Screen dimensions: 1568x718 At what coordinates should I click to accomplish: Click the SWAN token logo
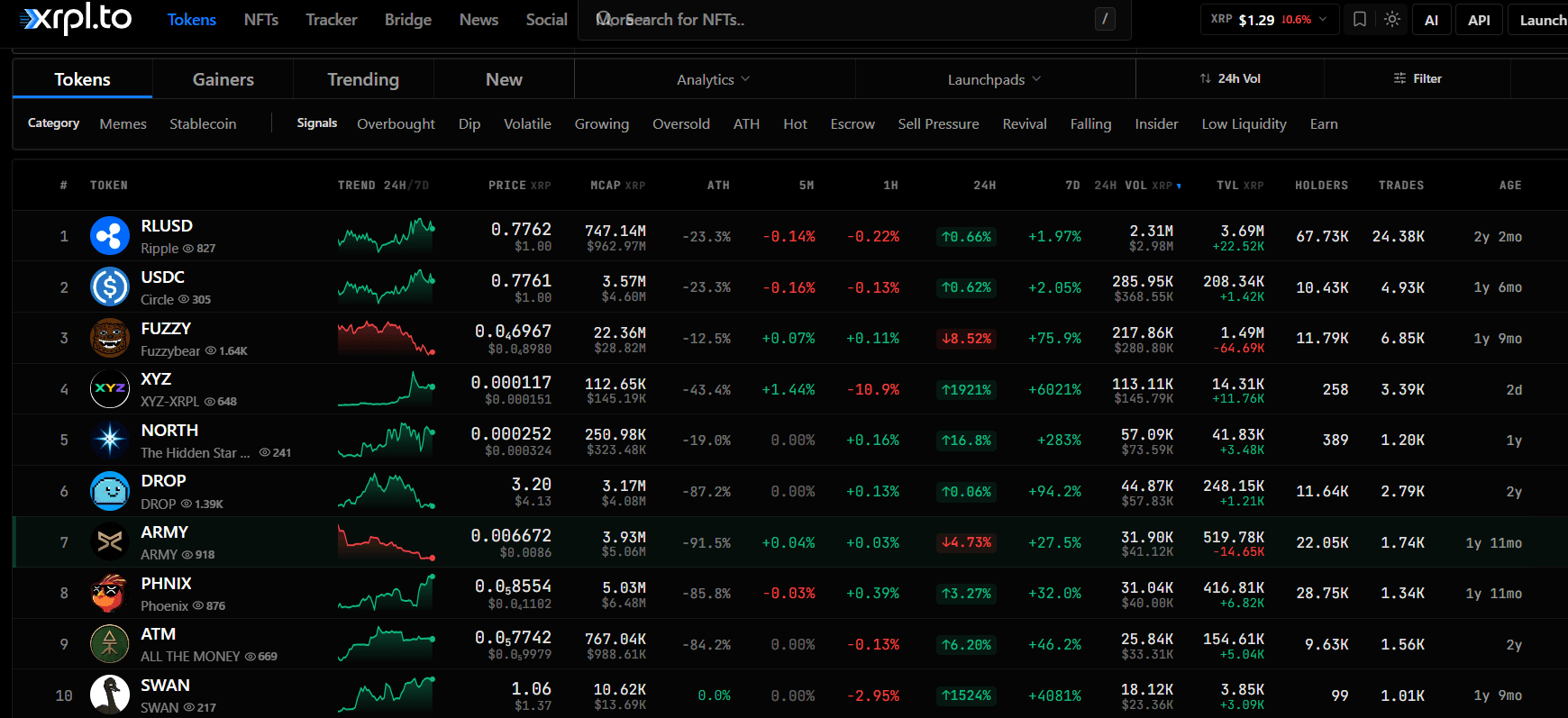coord(110,695)
